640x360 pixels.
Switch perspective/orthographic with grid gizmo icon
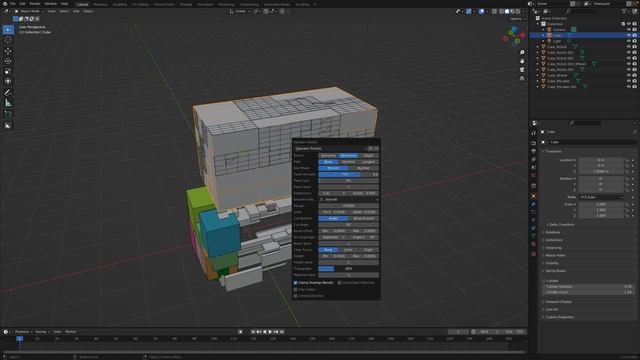pyautogui.click(x=522, y=78)
